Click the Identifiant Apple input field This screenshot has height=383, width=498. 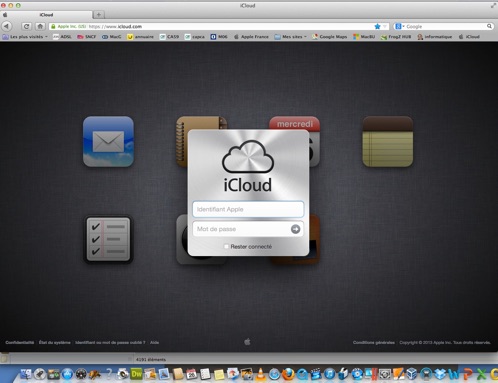pos(248,209)
